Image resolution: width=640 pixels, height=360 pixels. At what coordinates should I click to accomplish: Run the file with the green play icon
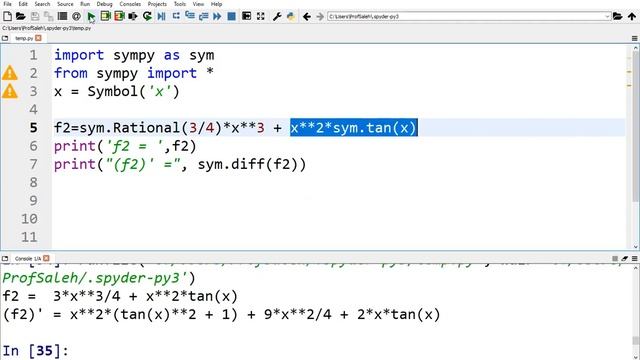(91, 16)
